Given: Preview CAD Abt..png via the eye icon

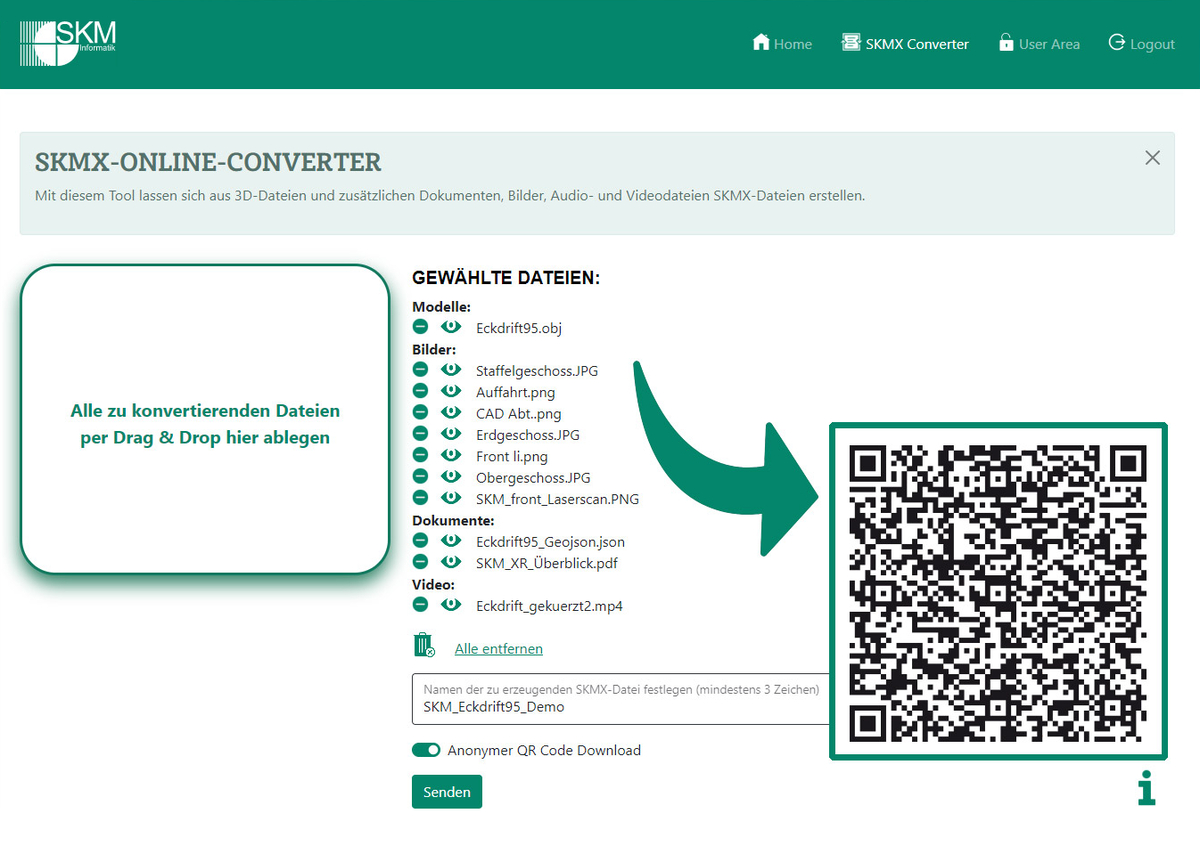Looking at the screenshot, I should point(451,413).
